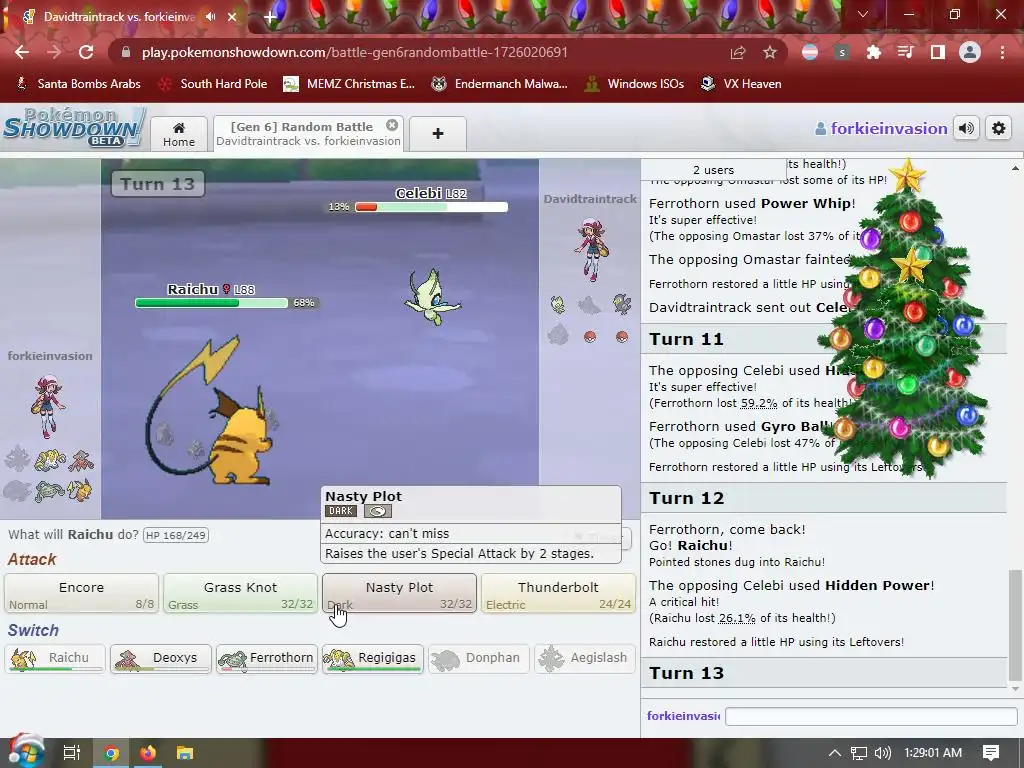Show hidden tray icons chevron
Image resolution: width=1024 pixels, height=768 pixels.
point(835,753)
